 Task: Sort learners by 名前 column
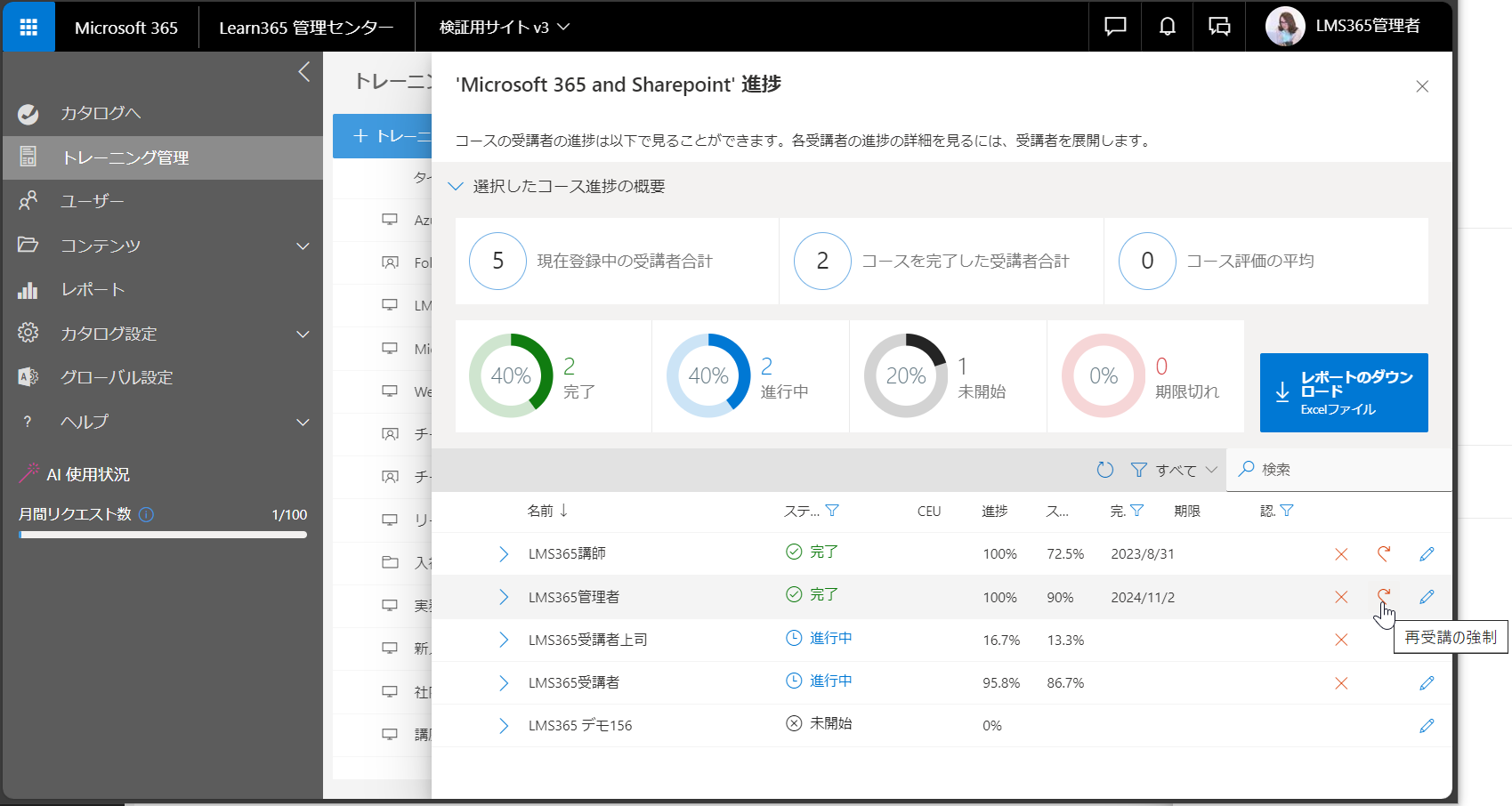click(547, 511)
